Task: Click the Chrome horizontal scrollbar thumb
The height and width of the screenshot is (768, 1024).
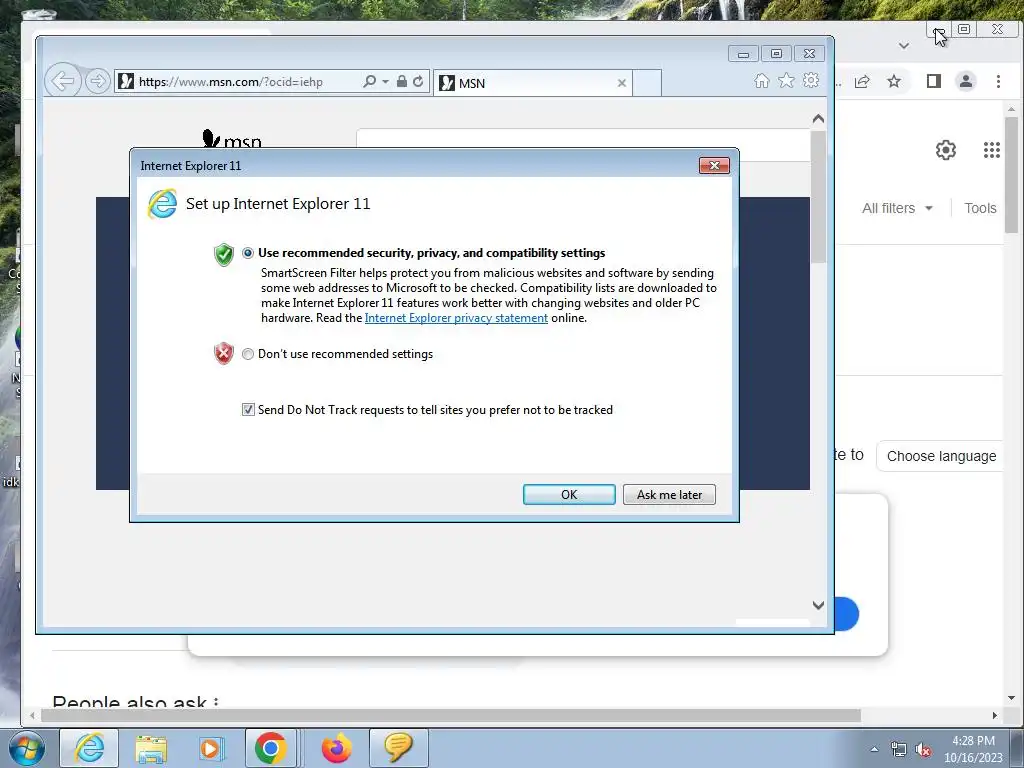Action: click(451, 716)
